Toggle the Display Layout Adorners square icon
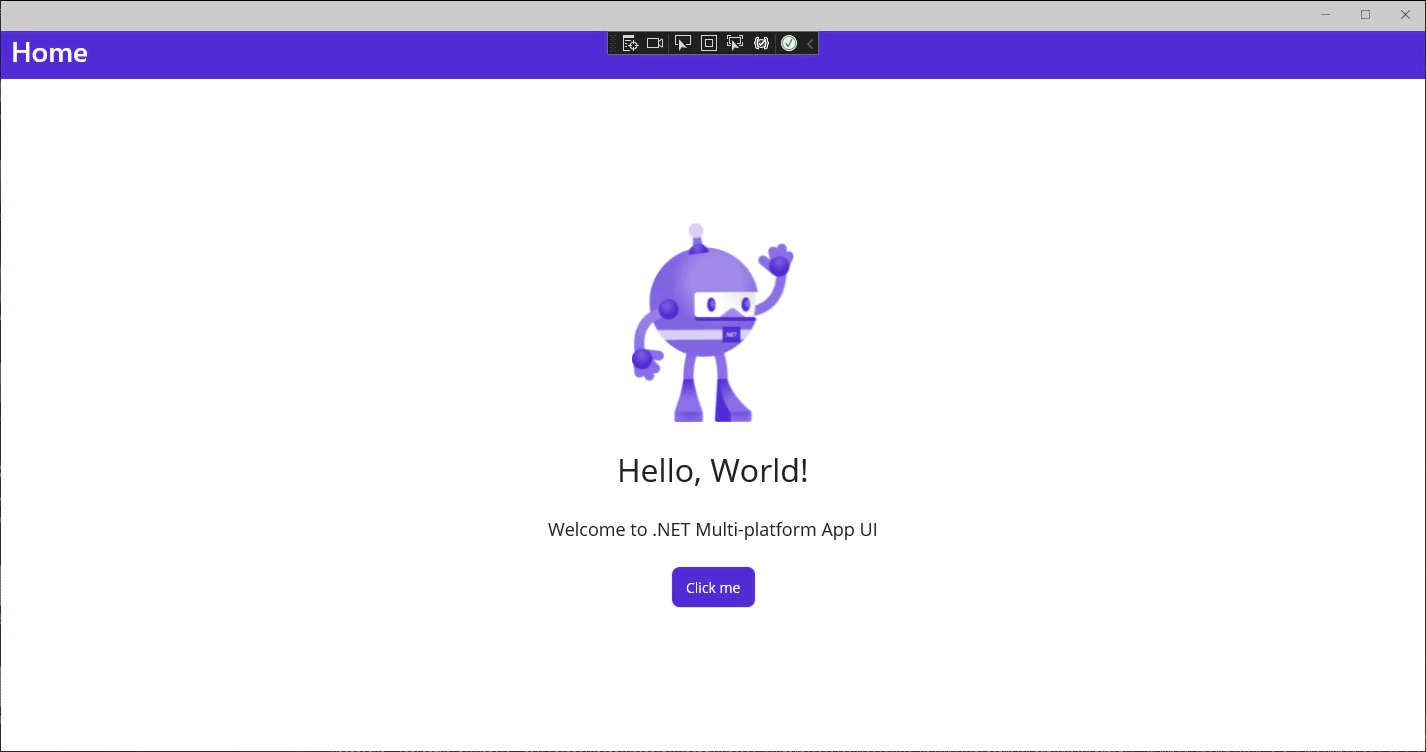 pyautogui.click(x=709, y=43)
